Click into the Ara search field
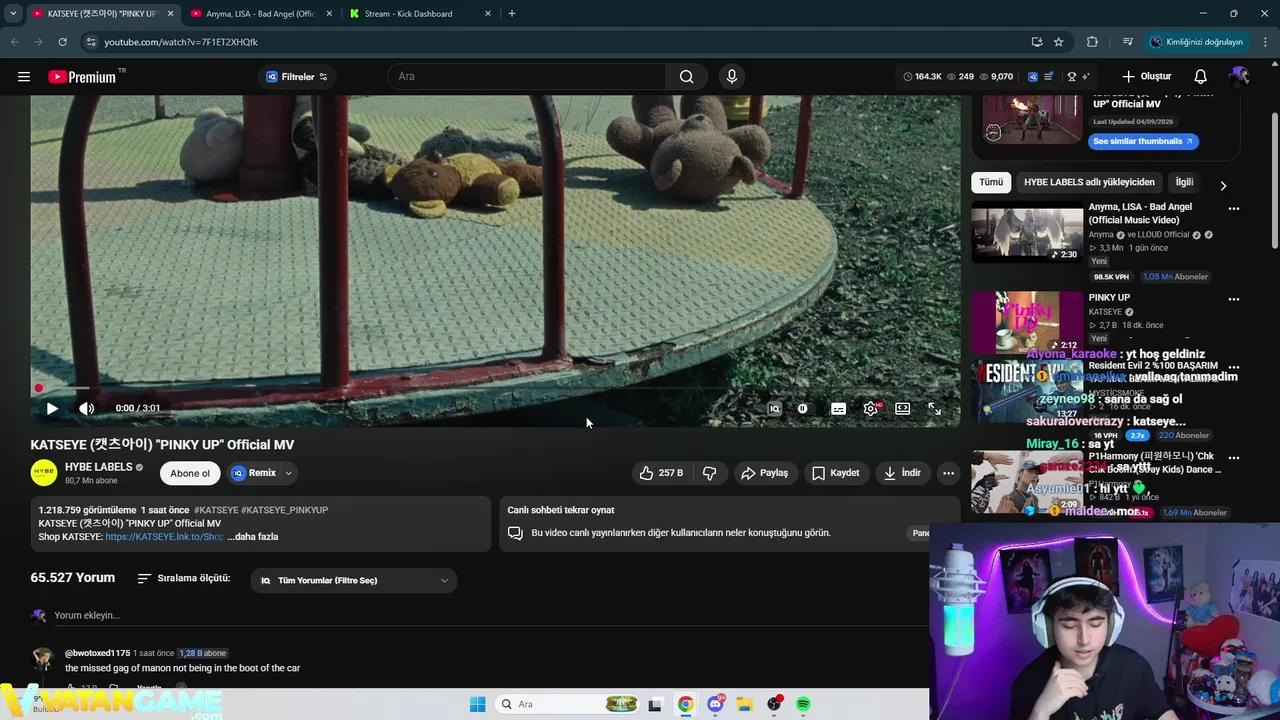 [x=526, y=77]
